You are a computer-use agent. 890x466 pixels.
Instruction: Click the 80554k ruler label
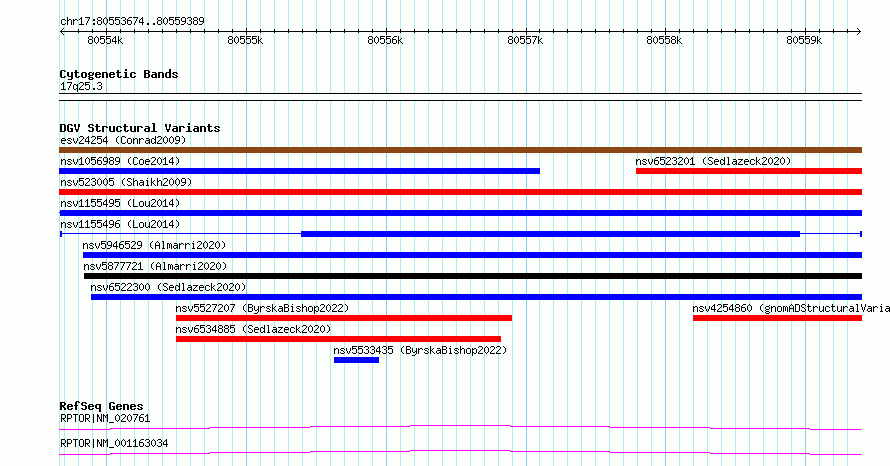pyautogui.click(x=105, y=40)
